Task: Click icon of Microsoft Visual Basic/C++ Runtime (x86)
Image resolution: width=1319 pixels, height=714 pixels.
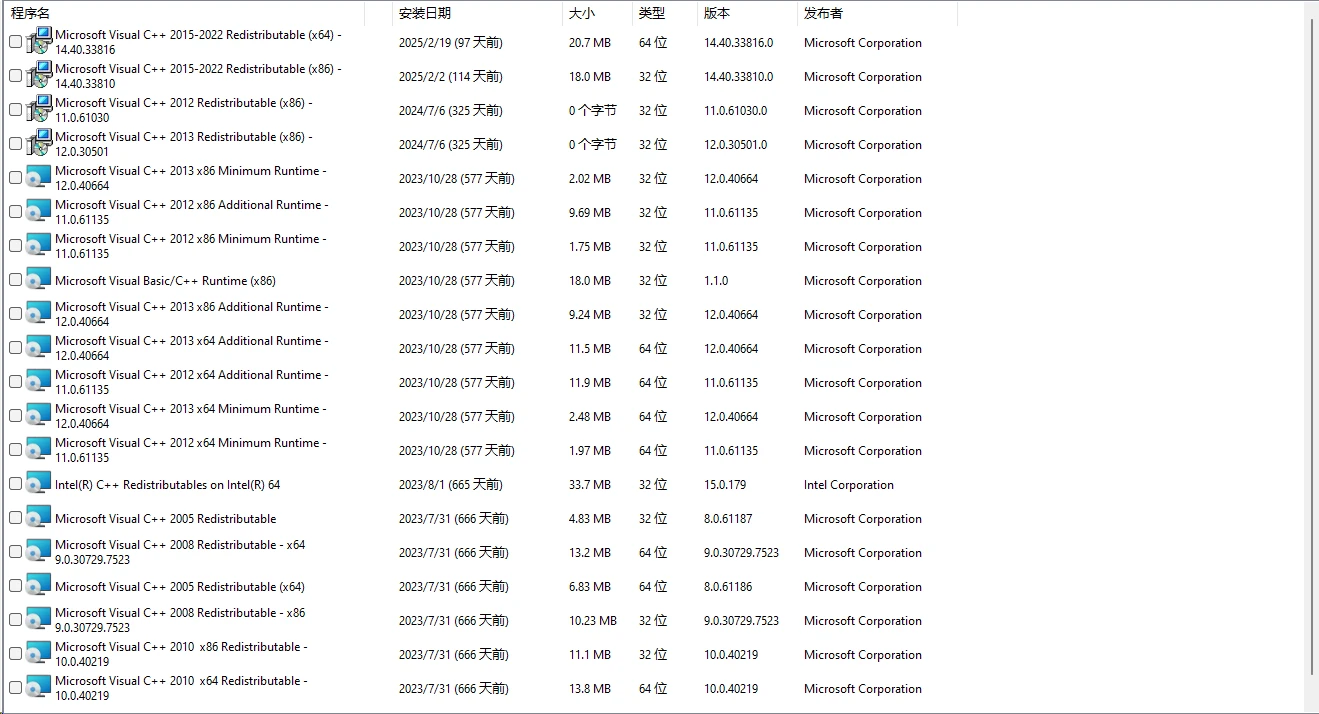Action: click(x=38, y=280)
